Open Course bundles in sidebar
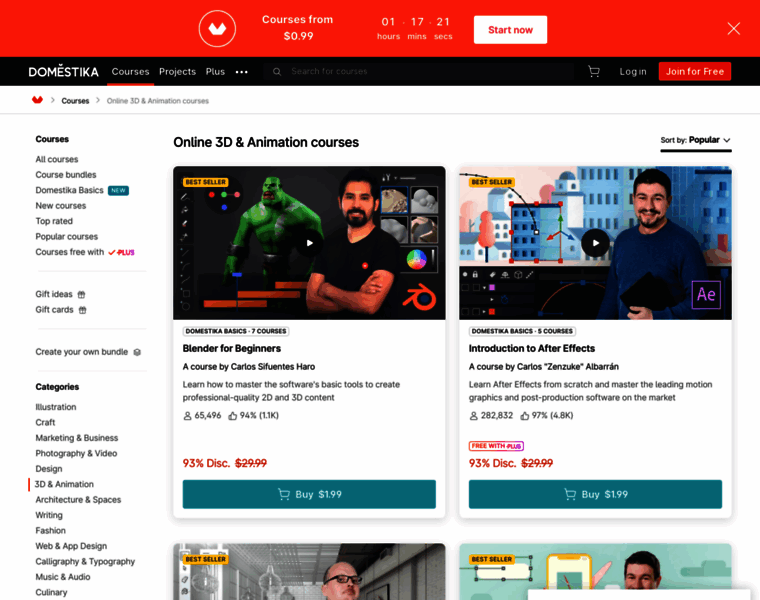The image size is (760, 600). click(66, 174)
